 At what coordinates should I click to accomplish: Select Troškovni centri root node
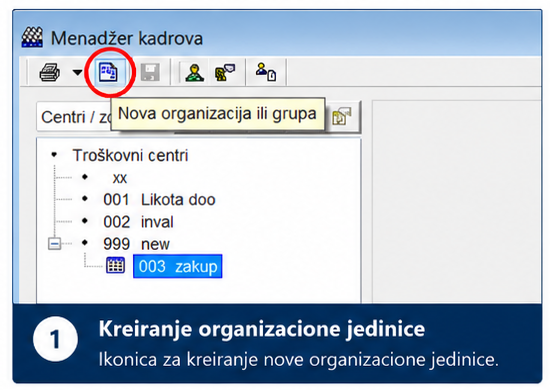(x=130, y=155)
